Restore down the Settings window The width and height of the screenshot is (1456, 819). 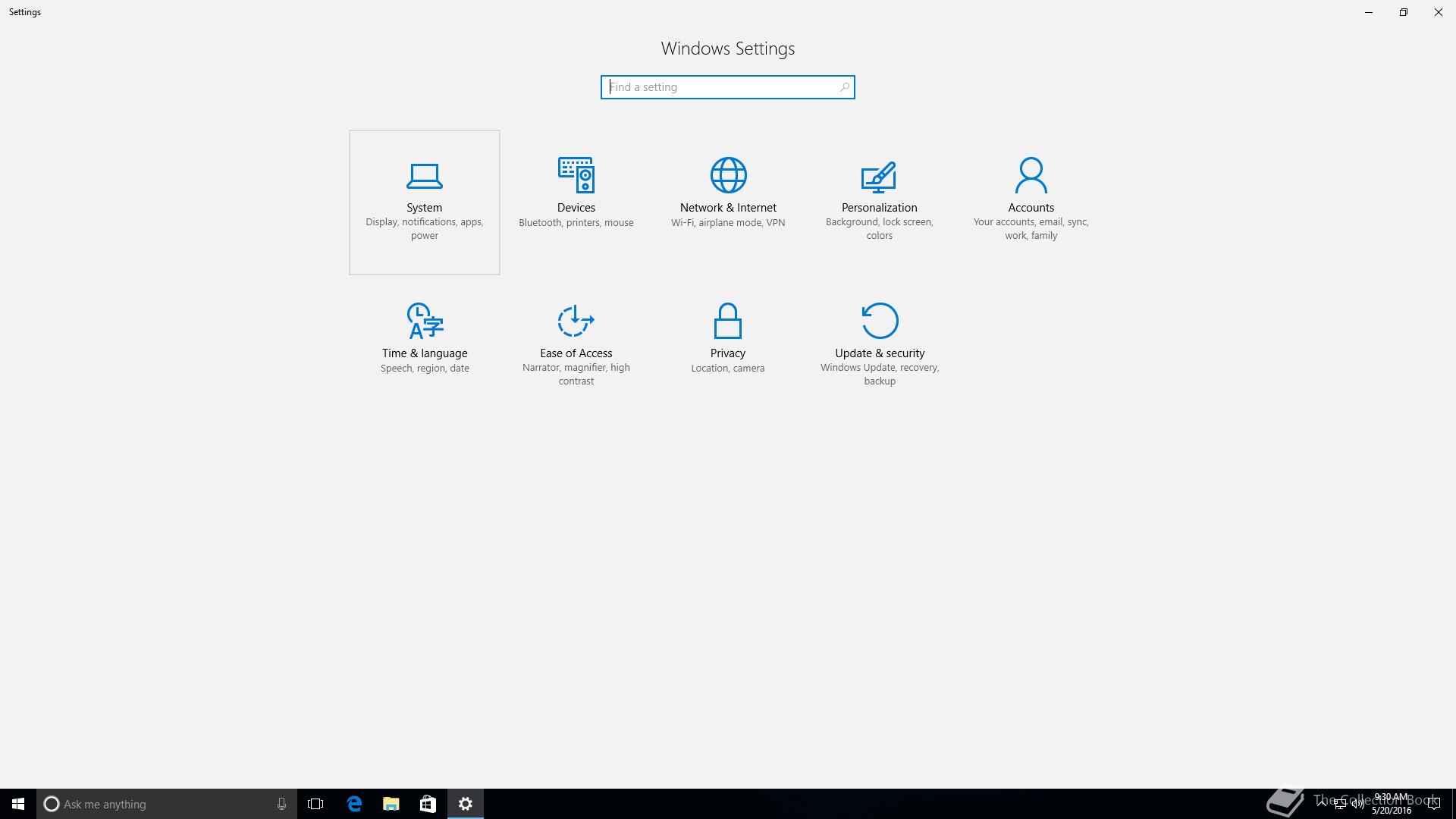click(1404, 12)
